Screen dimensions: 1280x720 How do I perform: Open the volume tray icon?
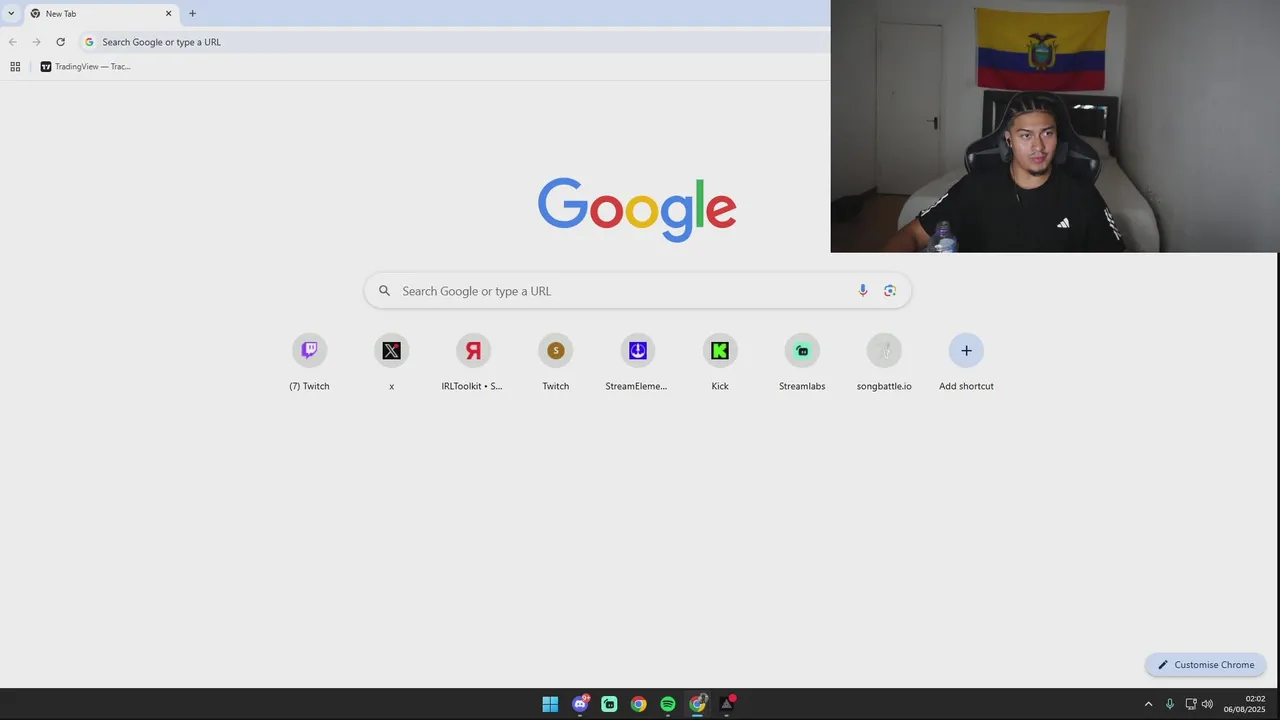click(1207, 704)
